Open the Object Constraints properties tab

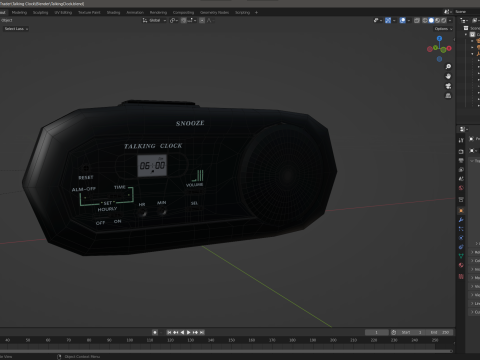[461, 247]
